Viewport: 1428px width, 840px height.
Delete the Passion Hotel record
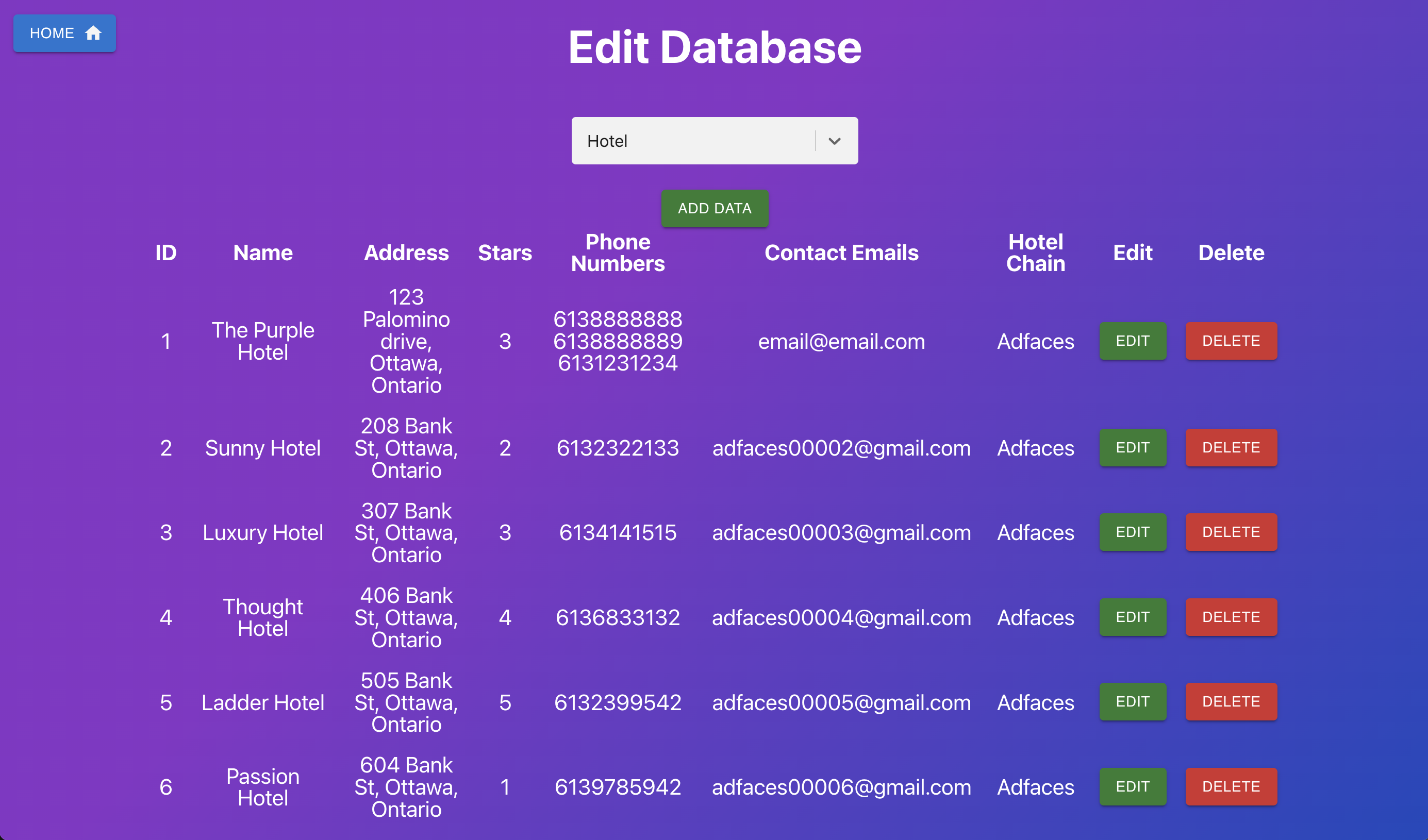(x=1231, y=786)
